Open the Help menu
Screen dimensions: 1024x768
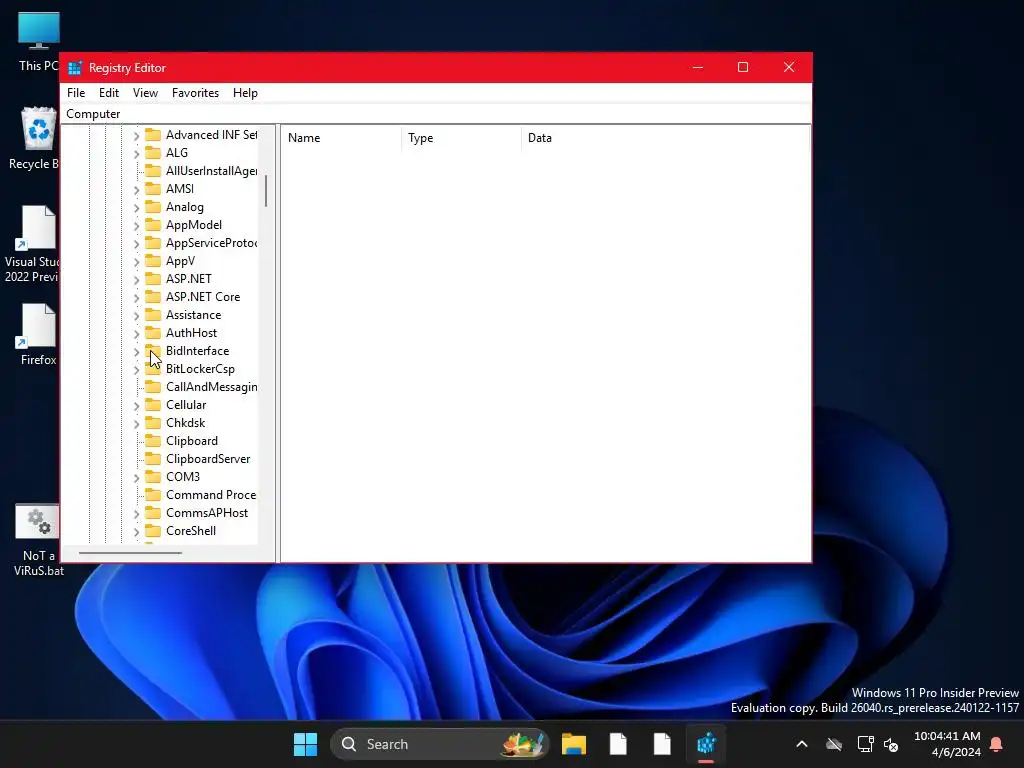click(245, 93)
